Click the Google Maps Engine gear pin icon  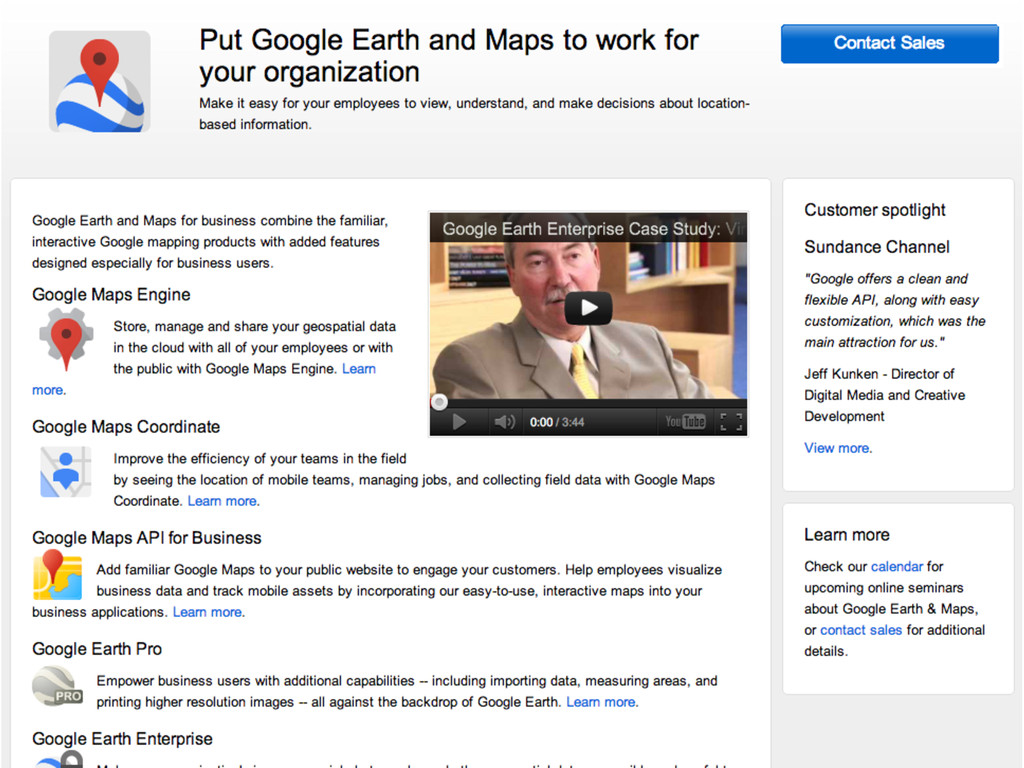tap(66, 339)
